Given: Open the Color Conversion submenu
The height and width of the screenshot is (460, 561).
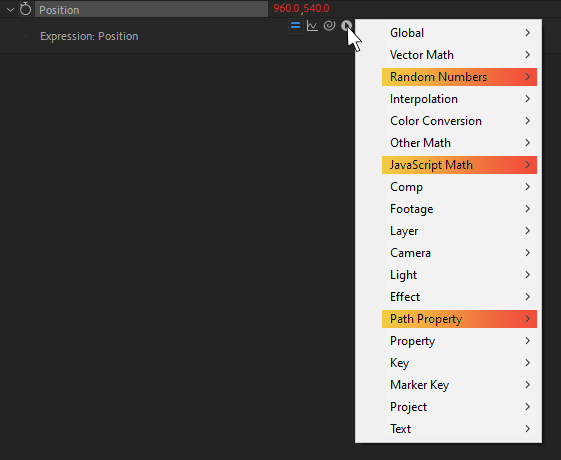Looking at the screenshot, I should coord(459,121).
